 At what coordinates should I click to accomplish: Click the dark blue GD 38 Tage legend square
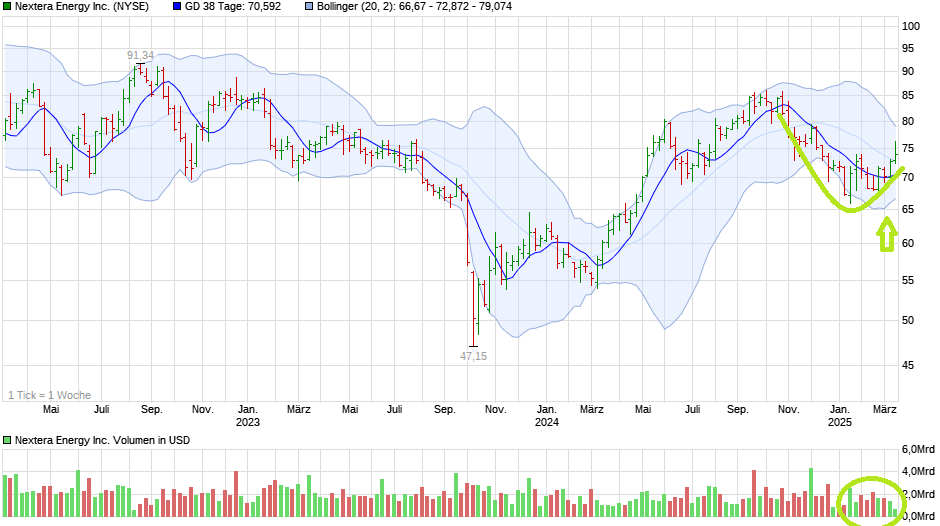click(177, 6)
